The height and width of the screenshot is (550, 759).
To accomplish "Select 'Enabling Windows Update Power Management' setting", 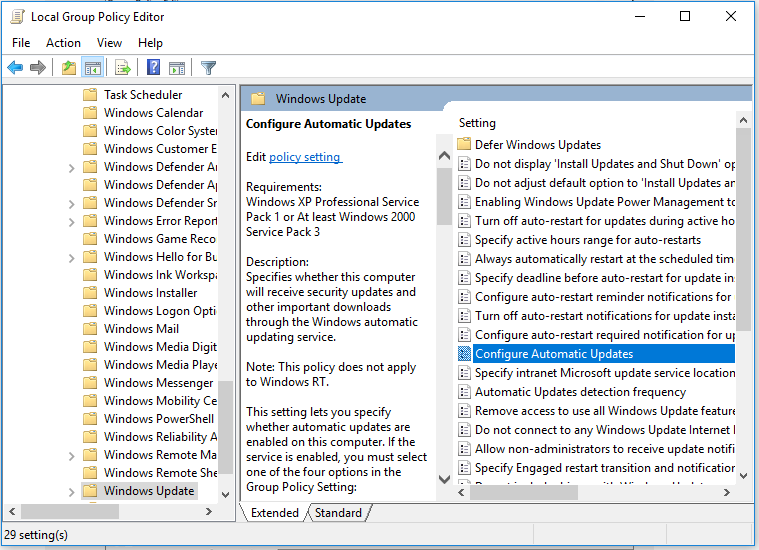I will [605, 201].
